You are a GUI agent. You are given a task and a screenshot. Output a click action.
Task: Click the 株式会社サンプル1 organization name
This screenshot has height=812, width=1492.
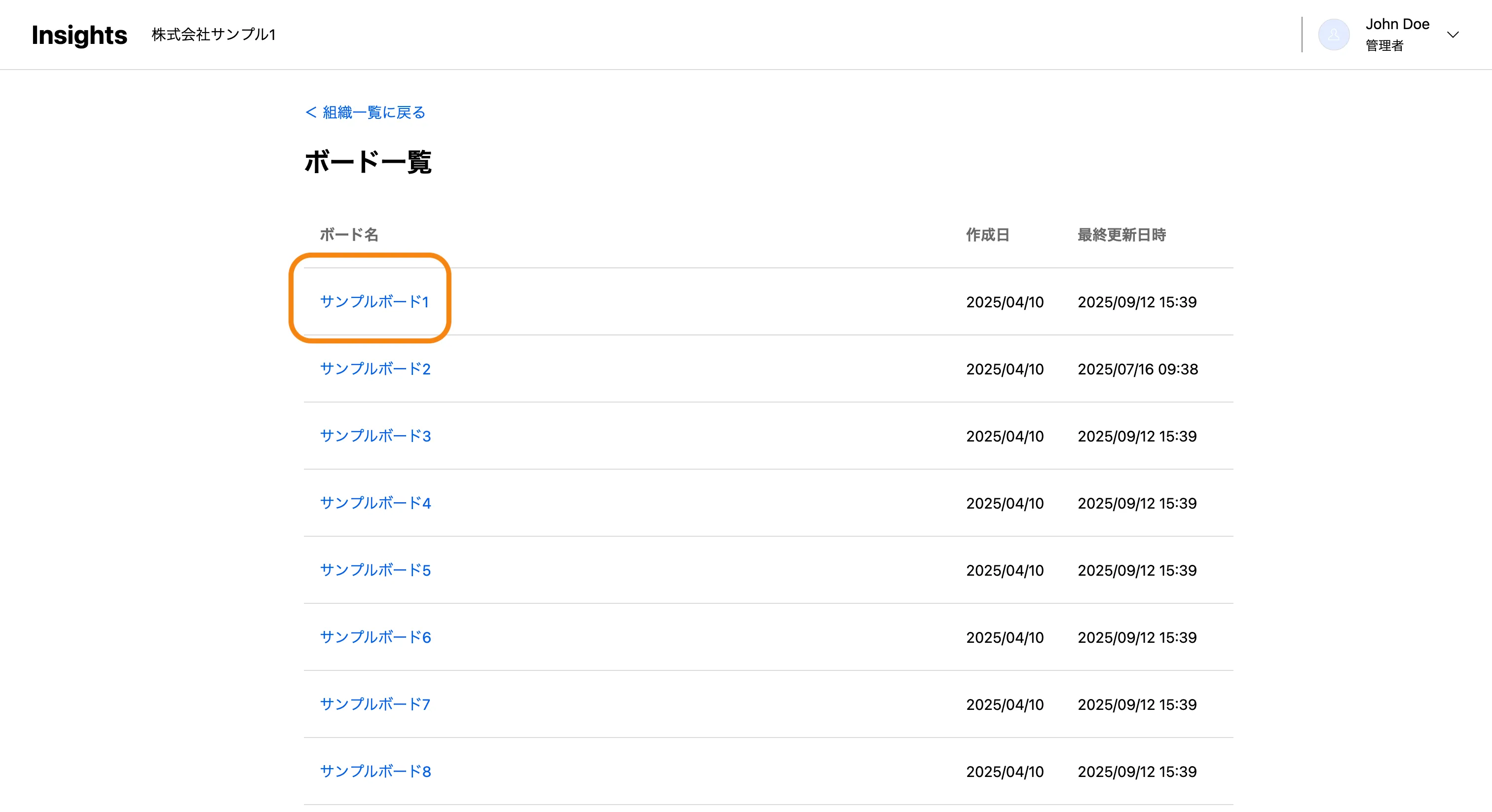214,35
